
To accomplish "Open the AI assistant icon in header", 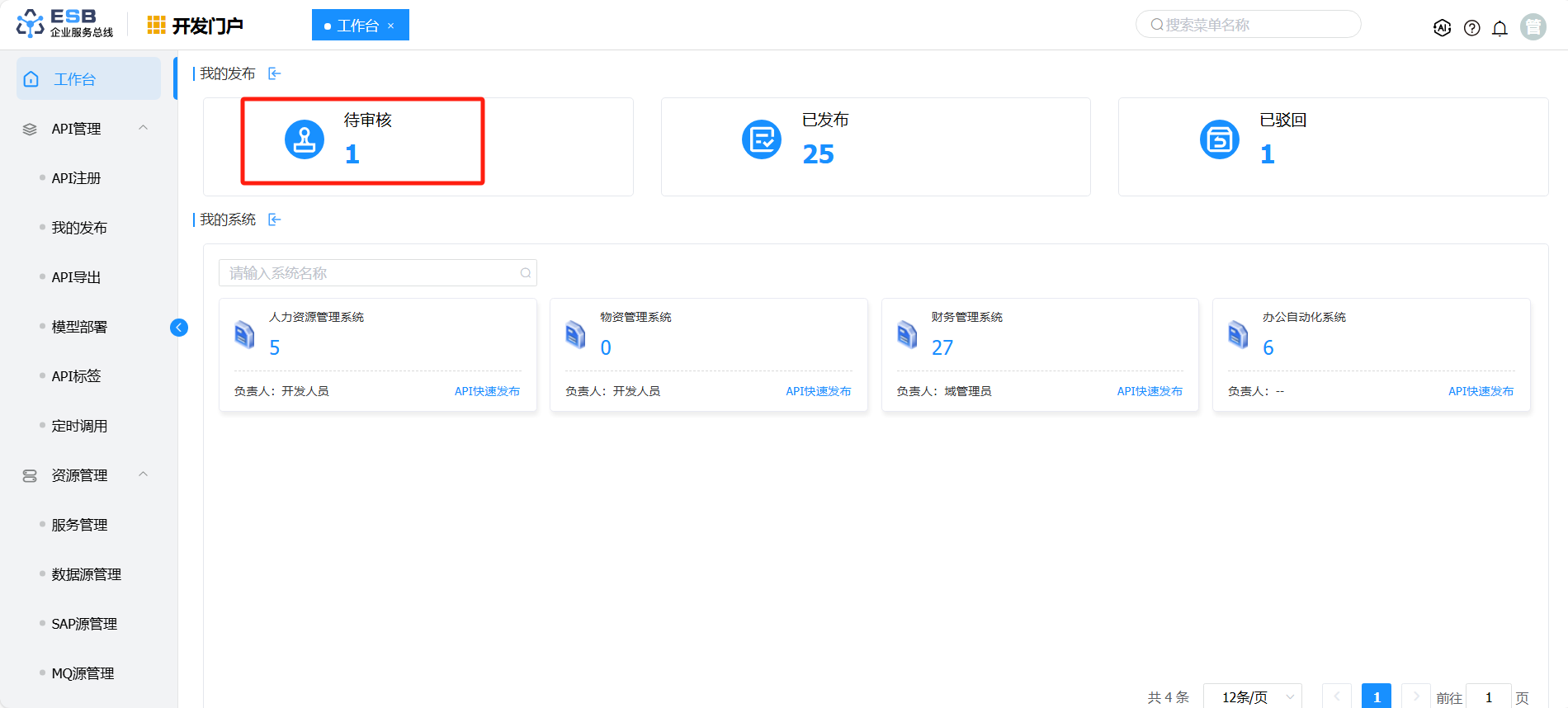I will click(1442, 28).
